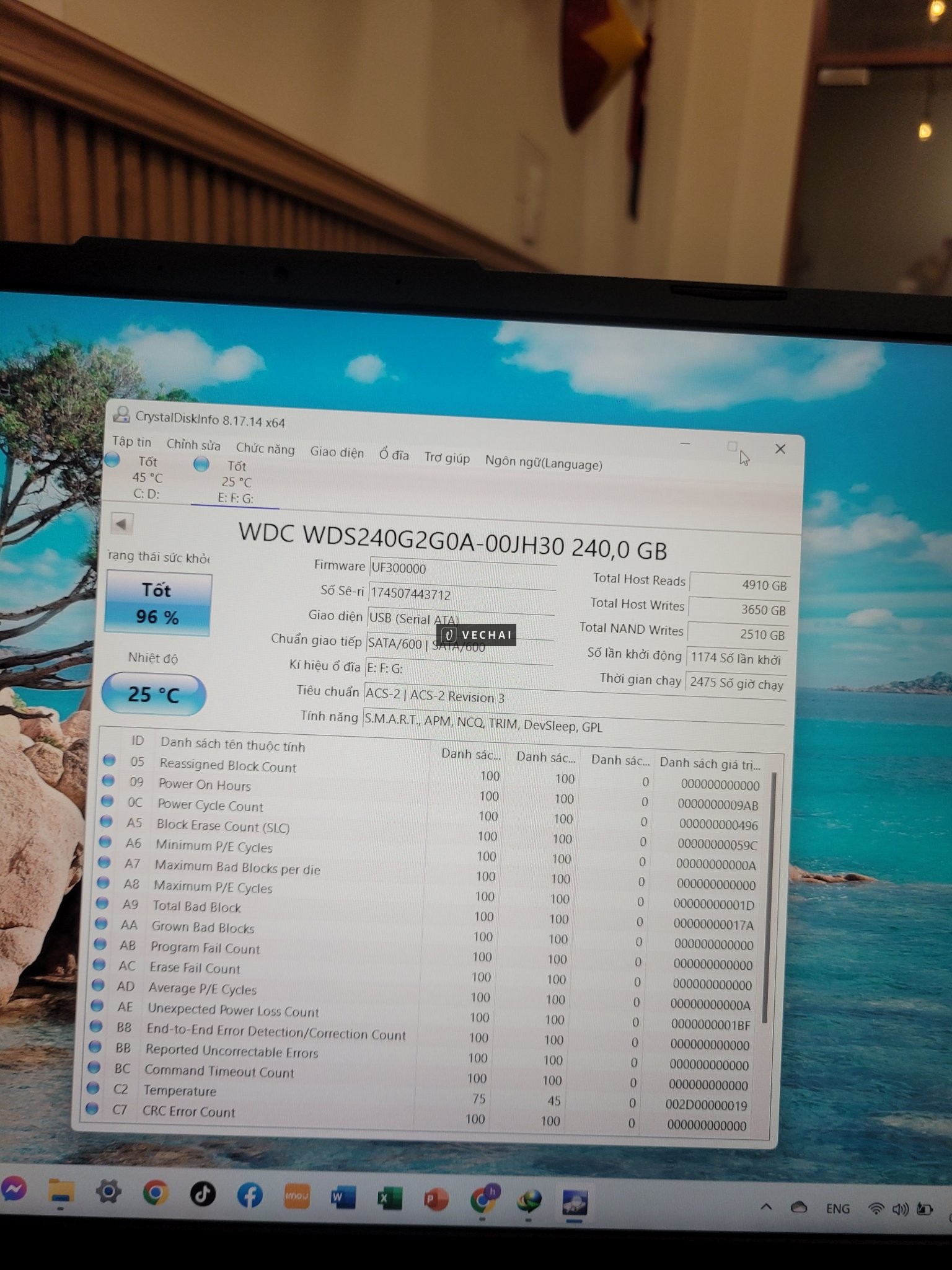
Task: Select the C: D: disk tab
Action: coord(146,477)
